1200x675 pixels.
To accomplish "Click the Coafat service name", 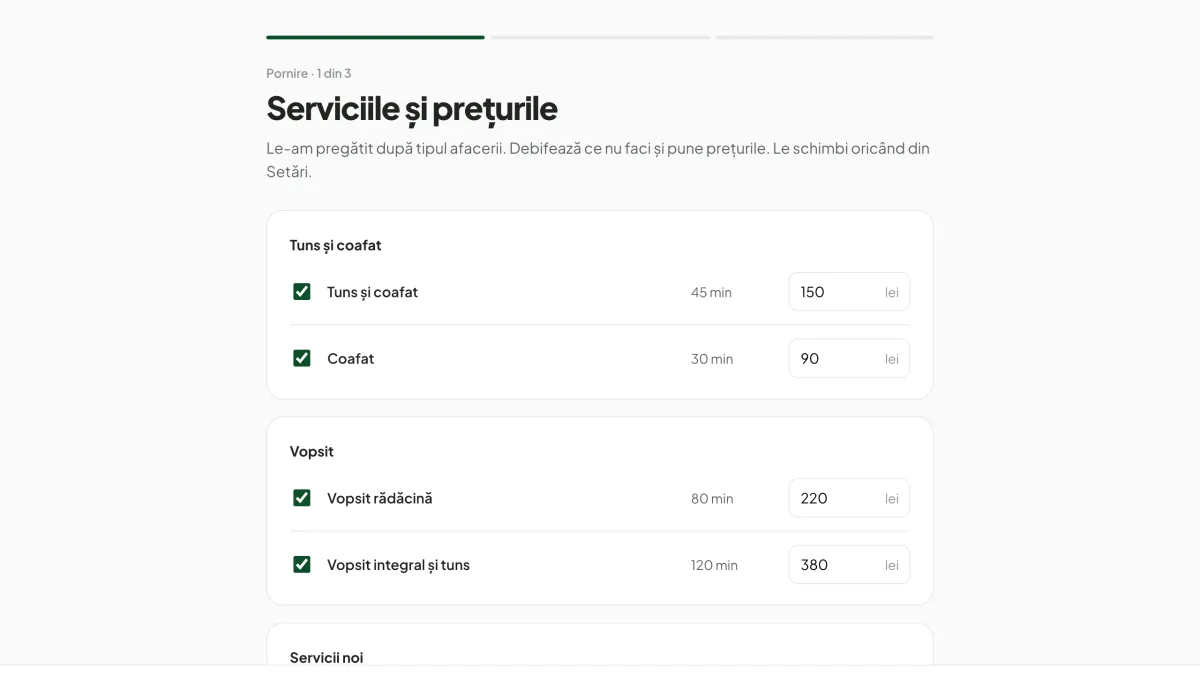I will (350, 358).
